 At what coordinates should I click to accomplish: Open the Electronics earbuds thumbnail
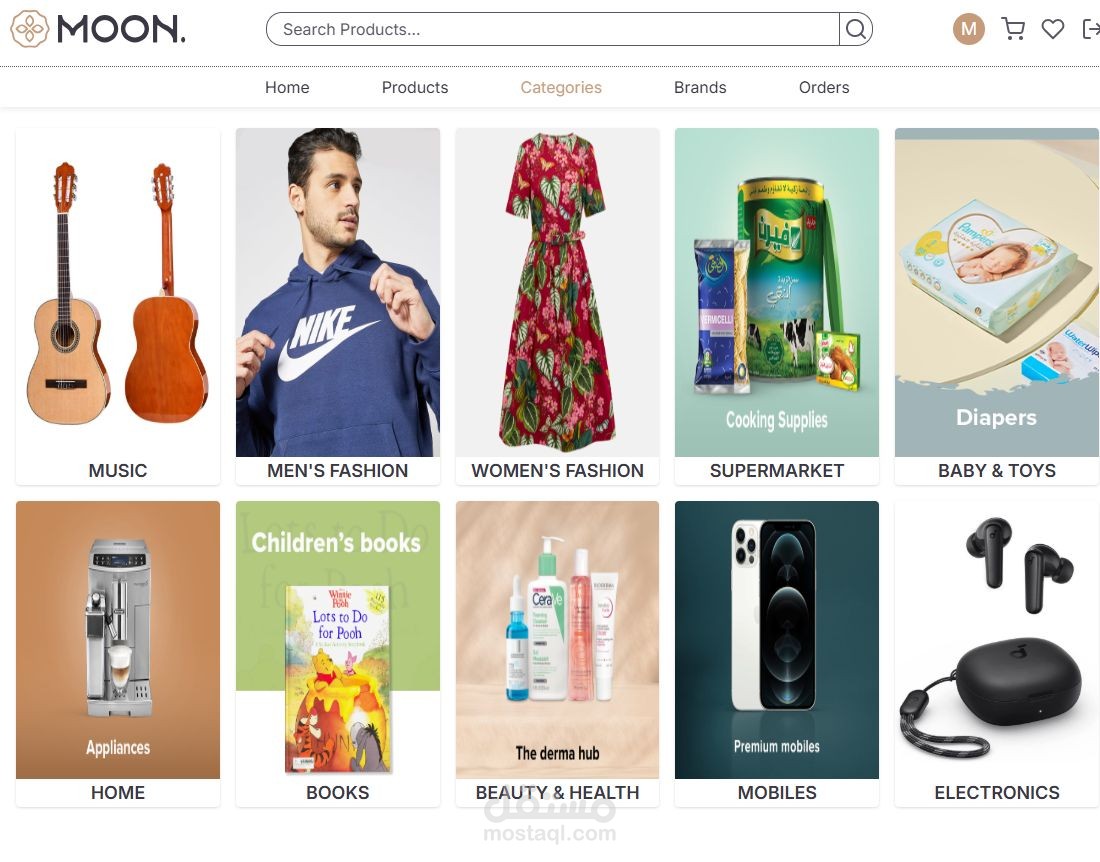[997, 640]
